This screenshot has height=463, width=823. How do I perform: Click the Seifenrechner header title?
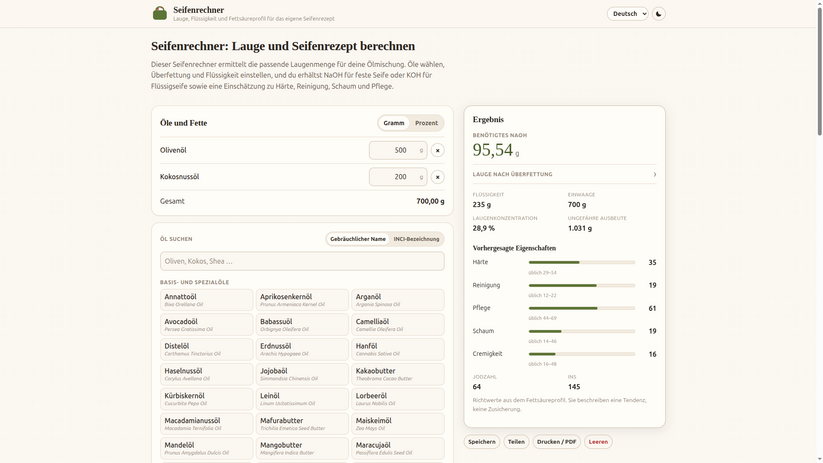point(198,10)
